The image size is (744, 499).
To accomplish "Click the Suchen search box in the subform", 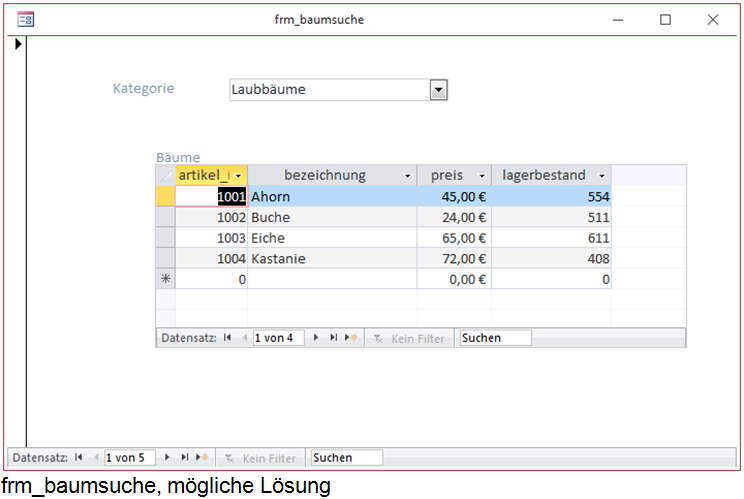I will point(495,338).
